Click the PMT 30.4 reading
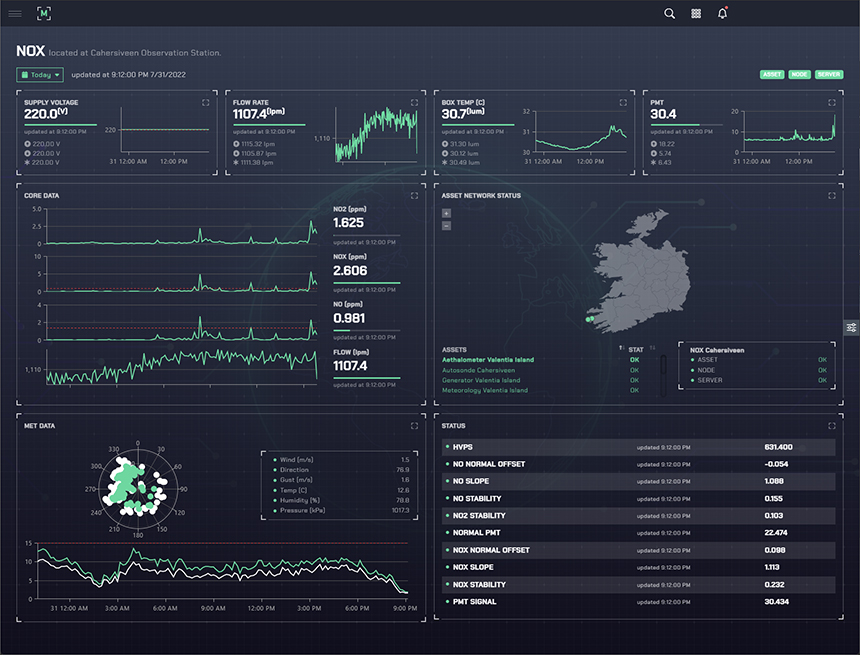 click(x=663, y=114)
